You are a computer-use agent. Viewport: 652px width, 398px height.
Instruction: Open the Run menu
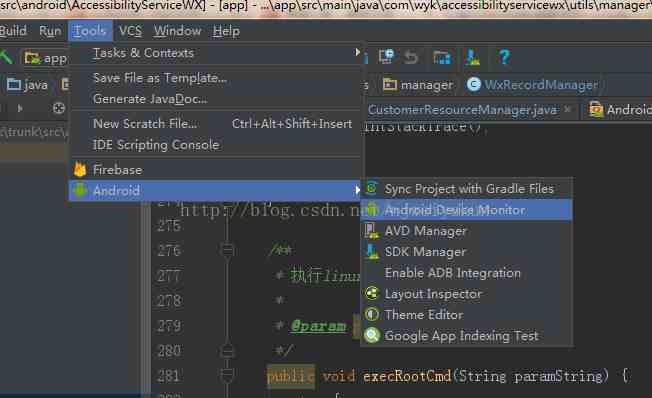50,31
